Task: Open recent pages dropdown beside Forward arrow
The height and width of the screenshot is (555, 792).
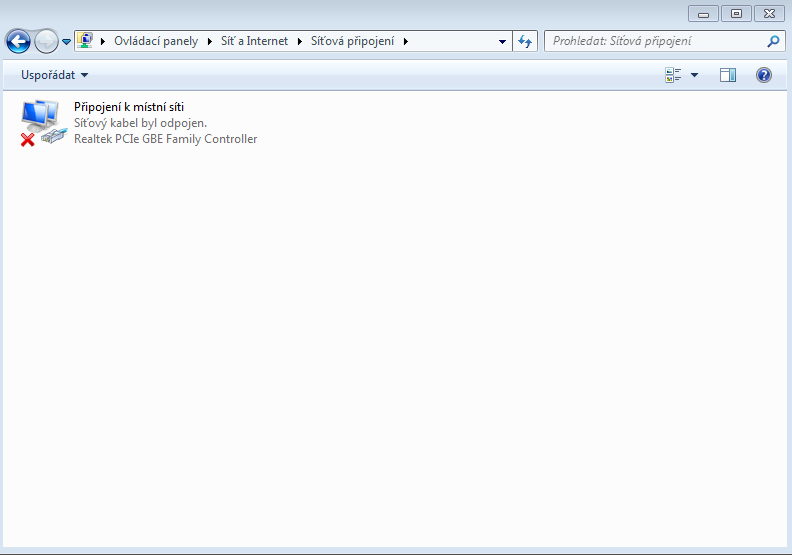Action: tap(66, 42)
